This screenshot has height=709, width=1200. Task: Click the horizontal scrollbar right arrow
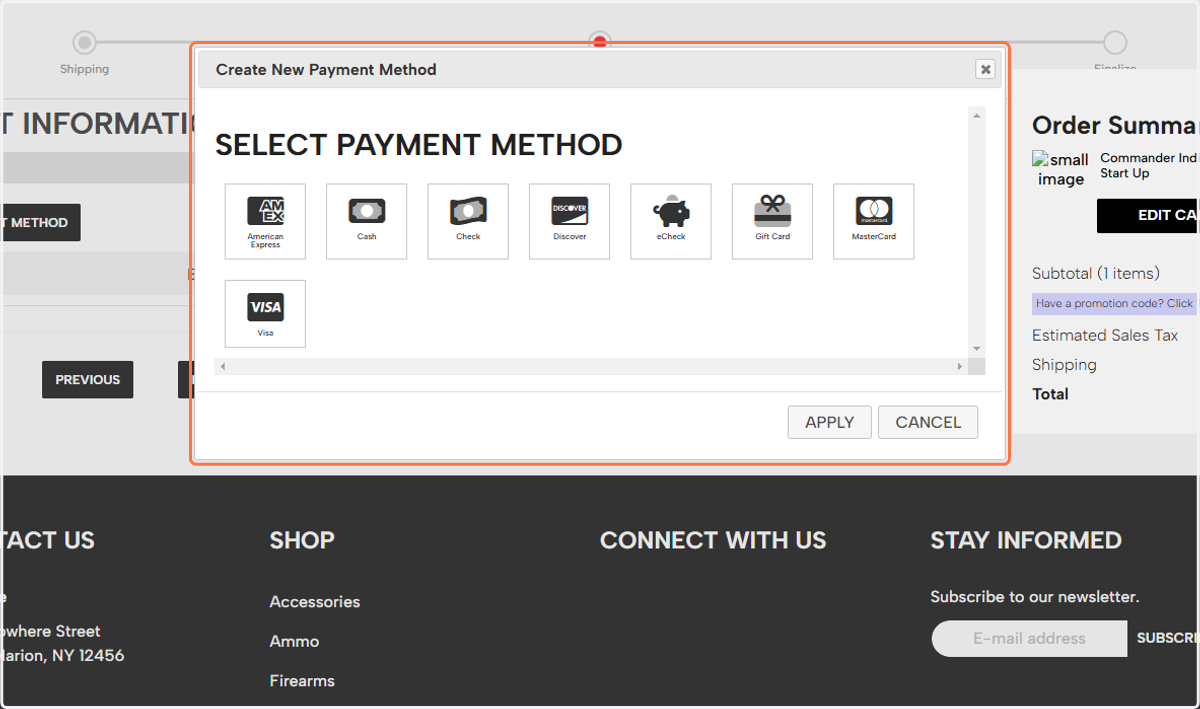point(960,367)
